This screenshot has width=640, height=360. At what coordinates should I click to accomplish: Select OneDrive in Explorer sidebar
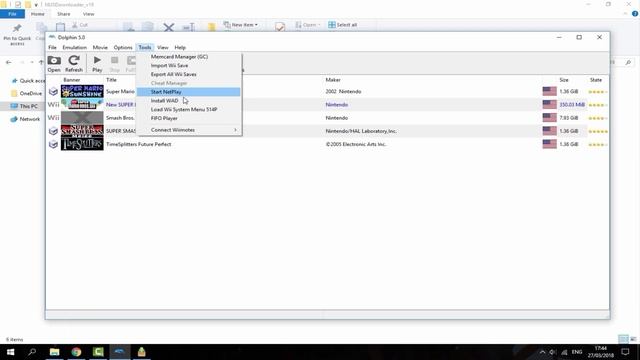(x=27, y=93)
